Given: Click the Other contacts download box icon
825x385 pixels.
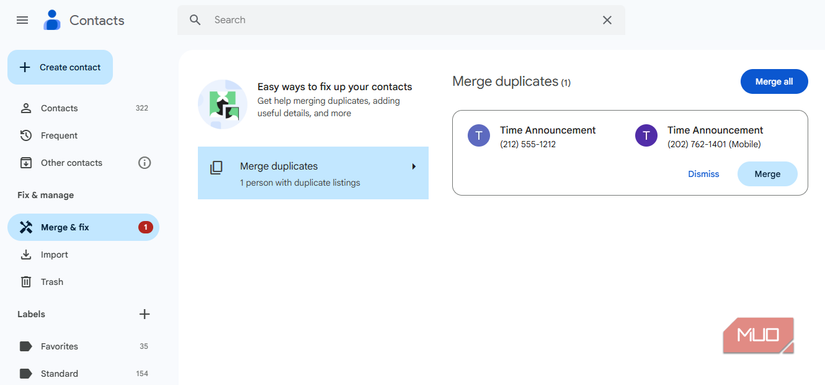Looking at the screenshot, I should click(26, 163).
